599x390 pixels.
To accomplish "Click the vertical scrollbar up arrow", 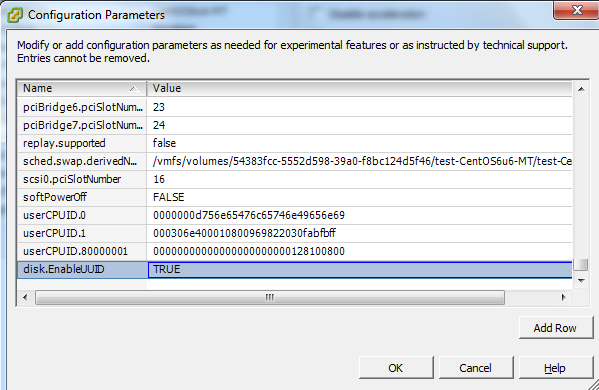I will 581,89.
